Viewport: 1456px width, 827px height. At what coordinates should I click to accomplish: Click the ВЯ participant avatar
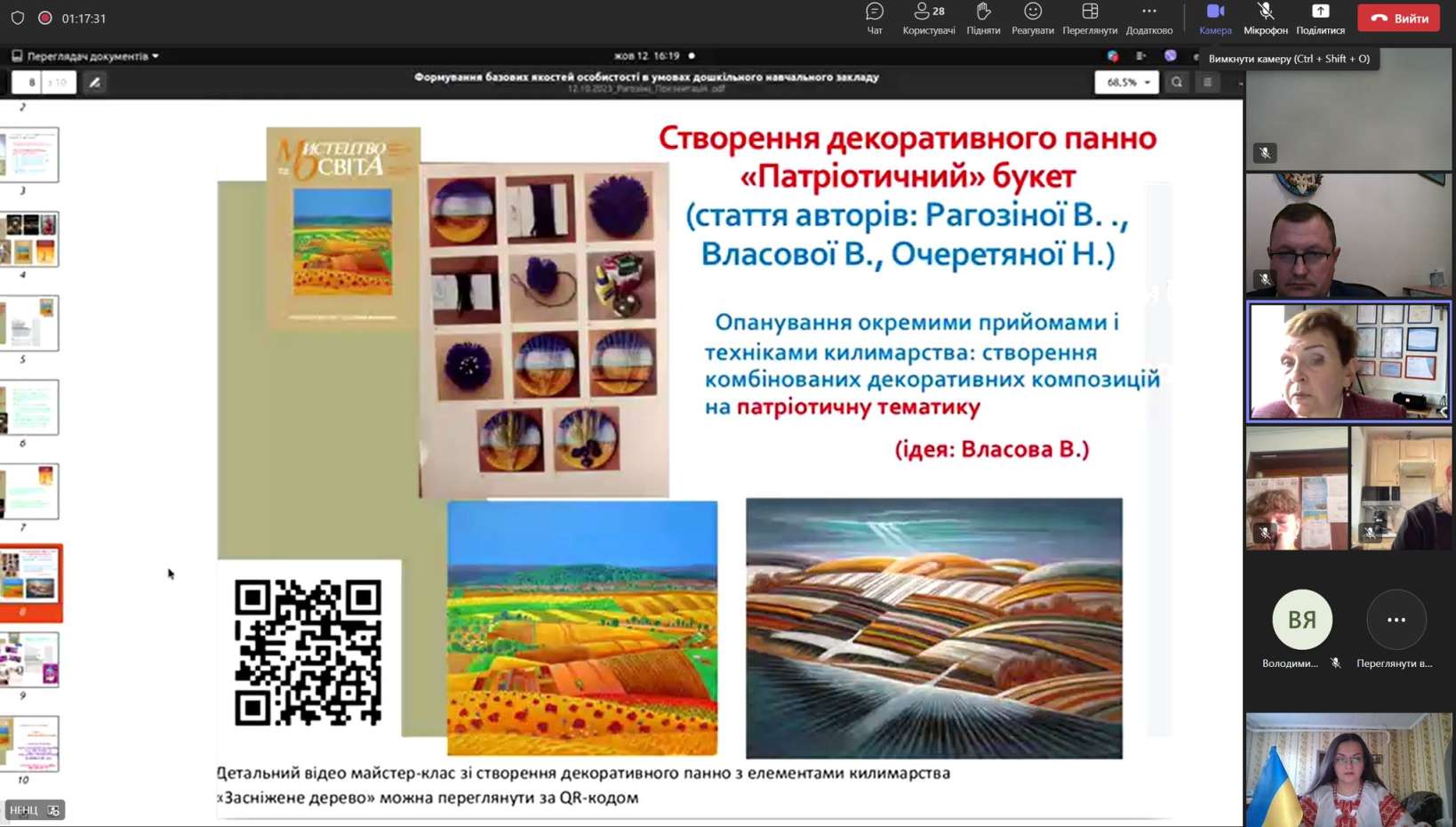tap(1302, 619)
